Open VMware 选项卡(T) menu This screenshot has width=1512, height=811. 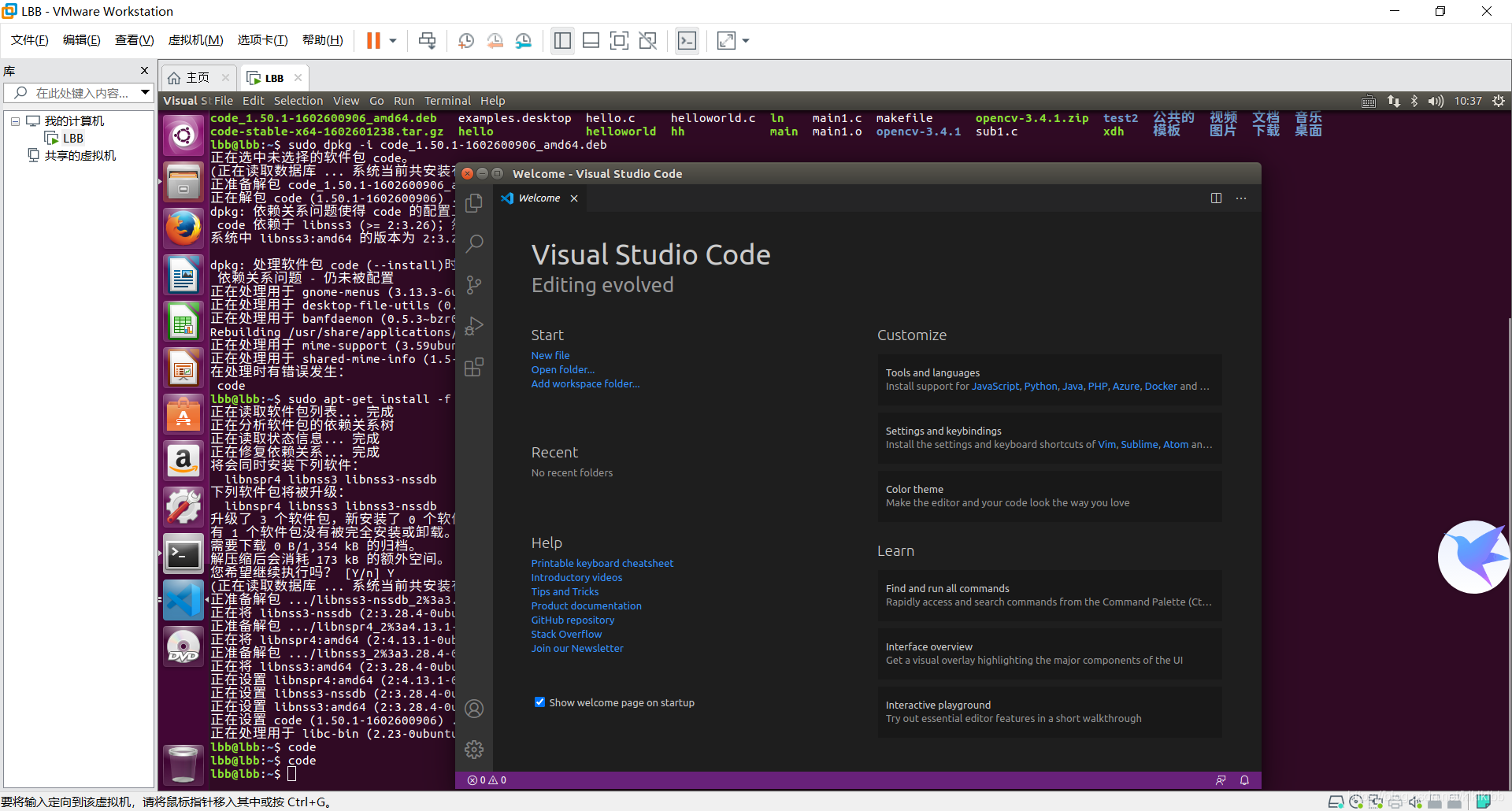pyautogui.click(x=262, y=40)
